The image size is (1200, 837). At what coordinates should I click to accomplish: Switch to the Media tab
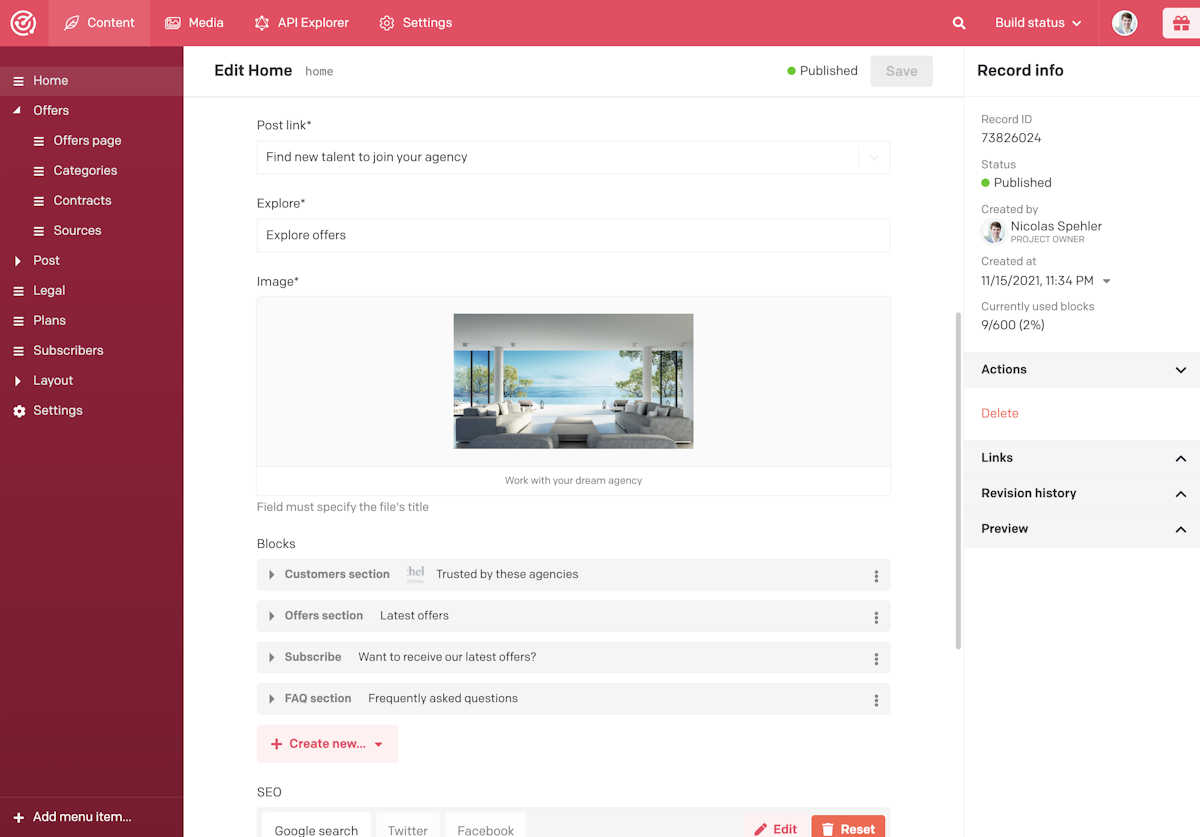tap(194, 23)
